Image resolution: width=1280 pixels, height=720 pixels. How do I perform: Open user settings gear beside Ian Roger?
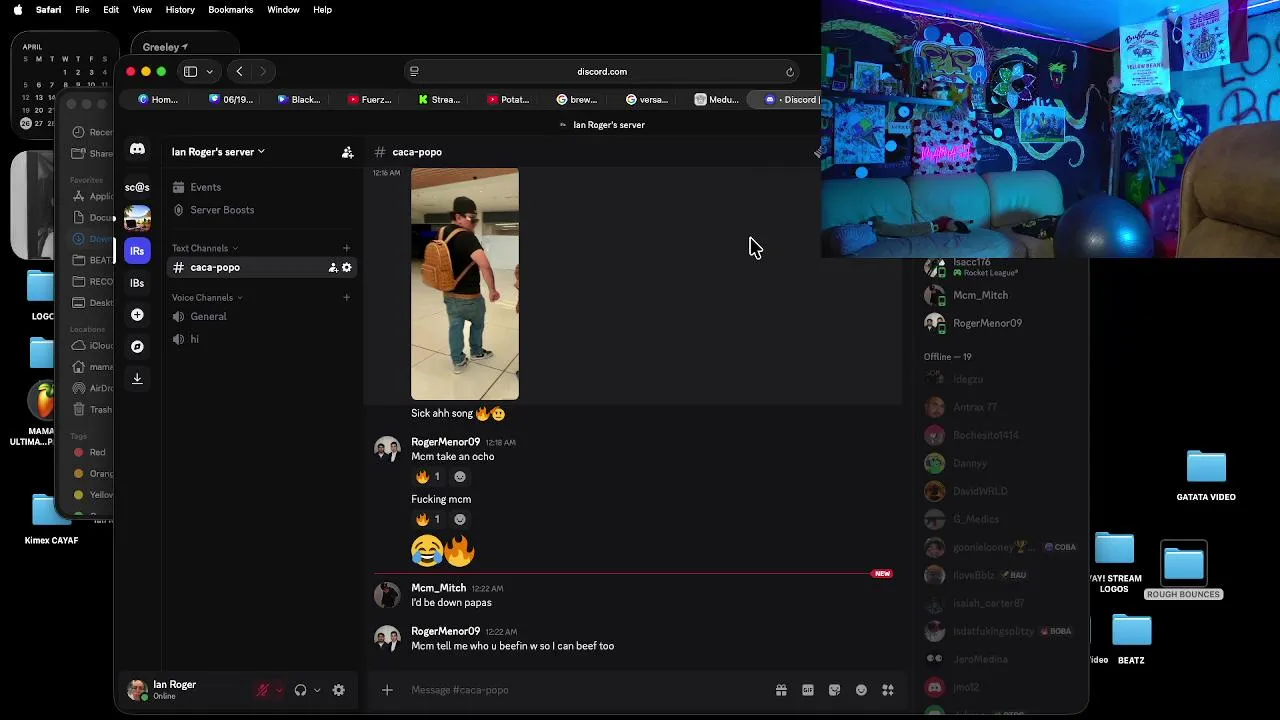[x=338, y=690]
